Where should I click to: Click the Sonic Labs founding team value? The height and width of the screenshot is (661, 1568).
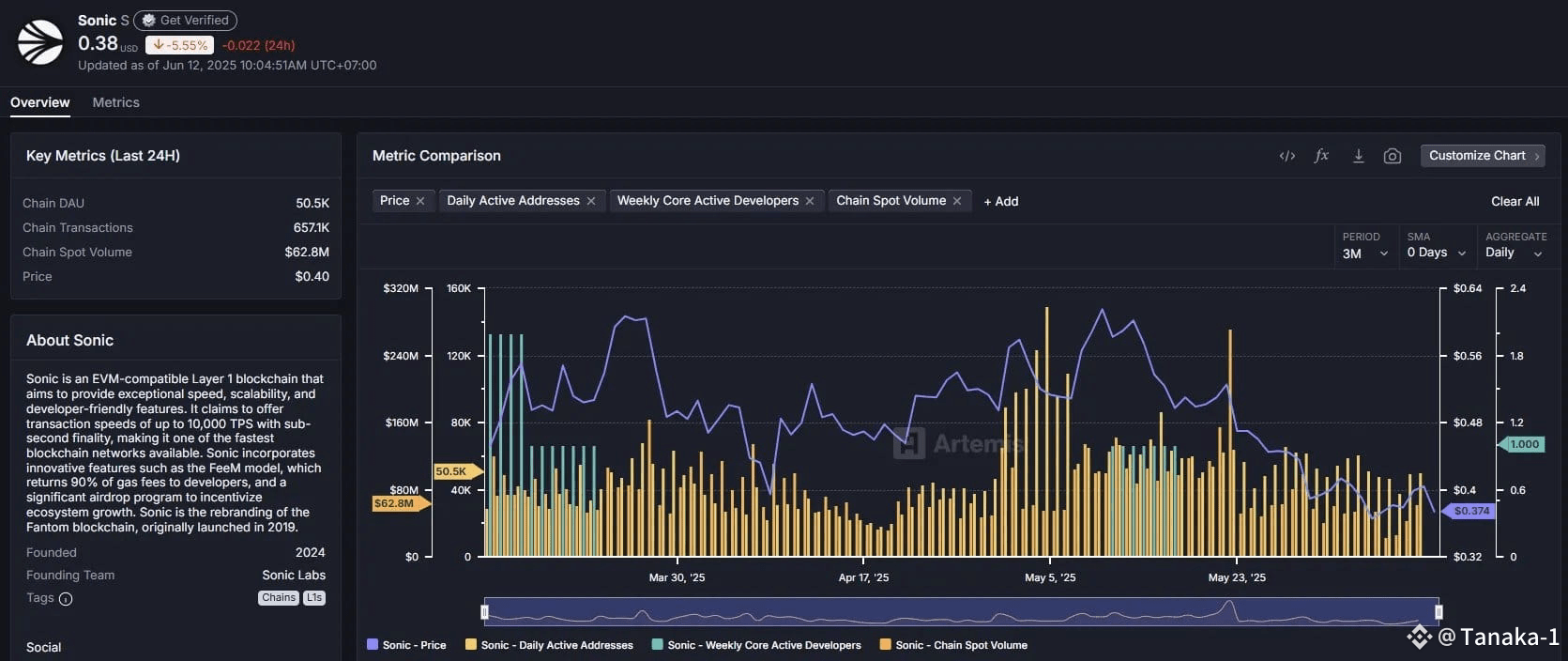(x=294, y=575)
